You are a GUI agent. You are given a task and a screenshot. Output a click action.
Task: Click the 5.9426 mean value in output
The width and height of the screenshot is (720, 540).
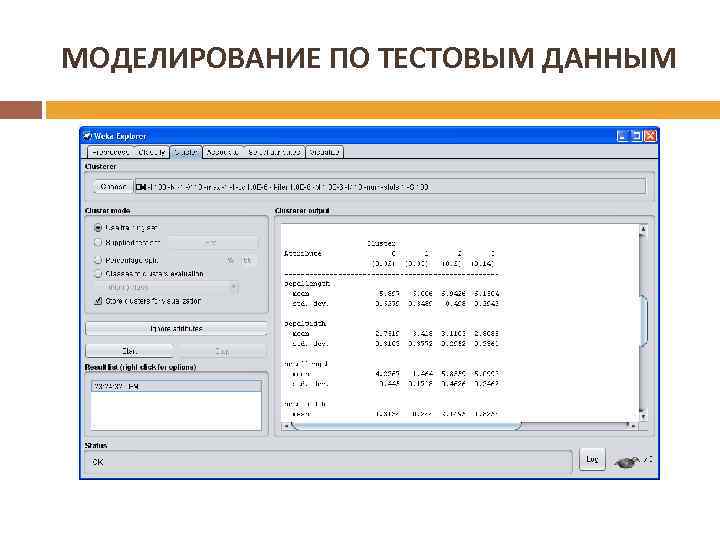tap(453, 293)
